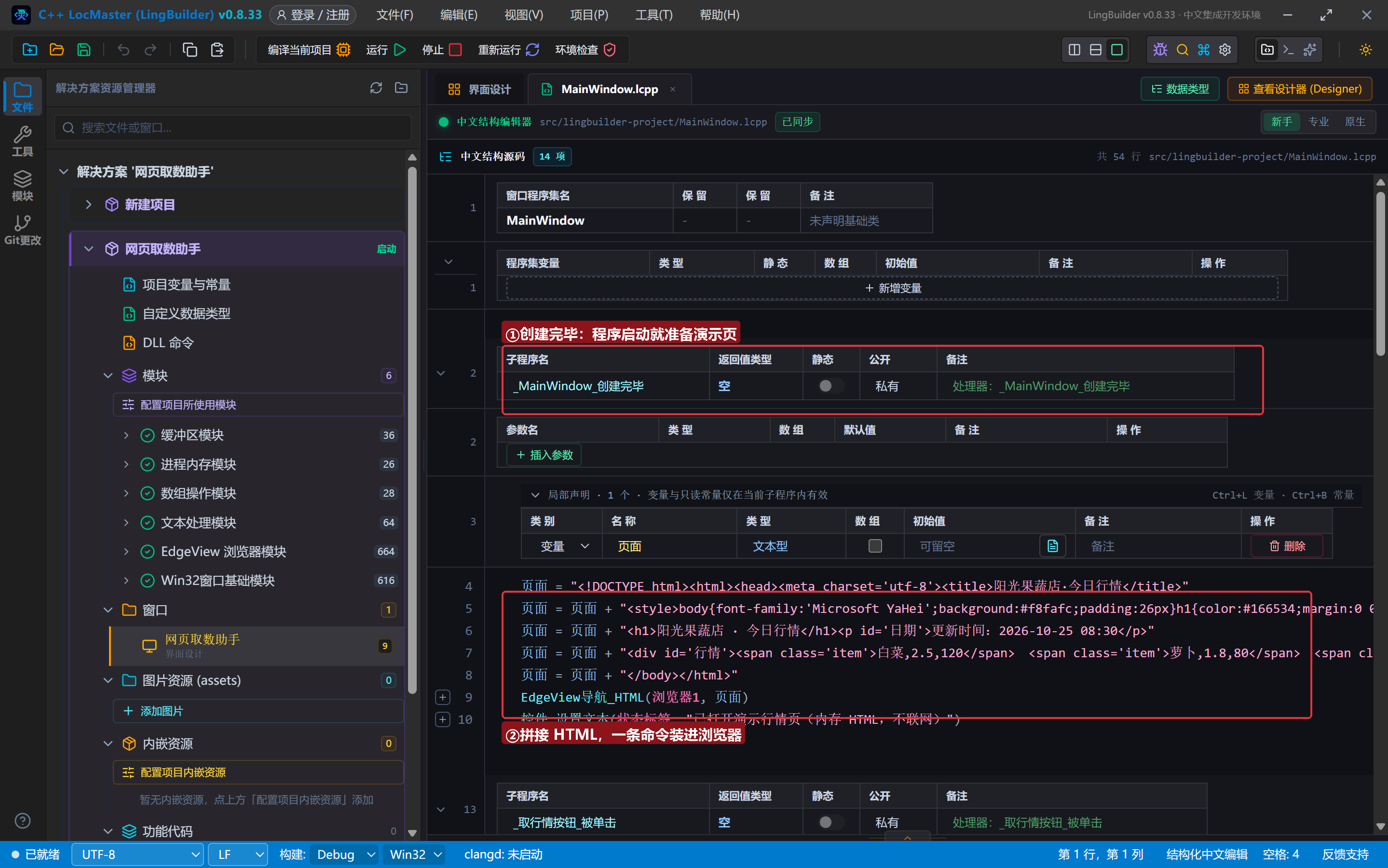Click the blue command-key icon
Viewport: 1388px width, 868px height.
(x=1204, y=50)
